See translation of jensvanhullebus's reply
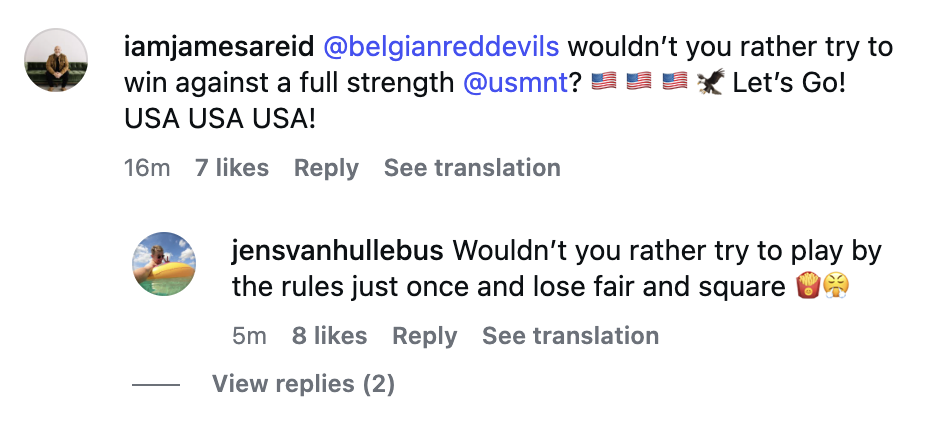The height and width of the screenshot is (432, 930). [571, 336]
